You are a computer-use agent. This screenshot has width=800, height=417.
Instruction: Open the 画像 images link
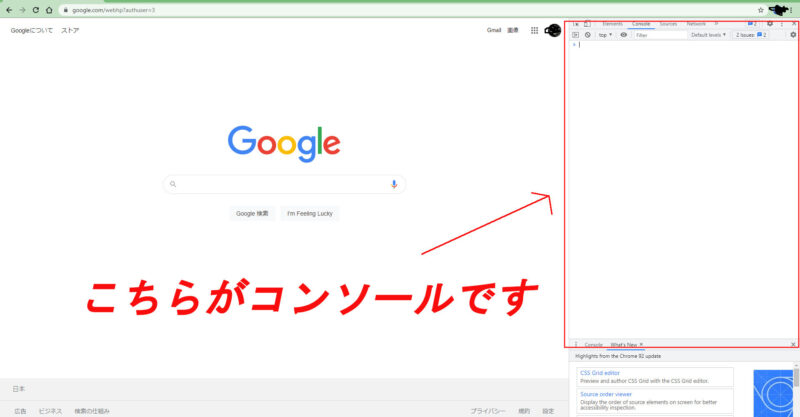click(x=513, y=31)
